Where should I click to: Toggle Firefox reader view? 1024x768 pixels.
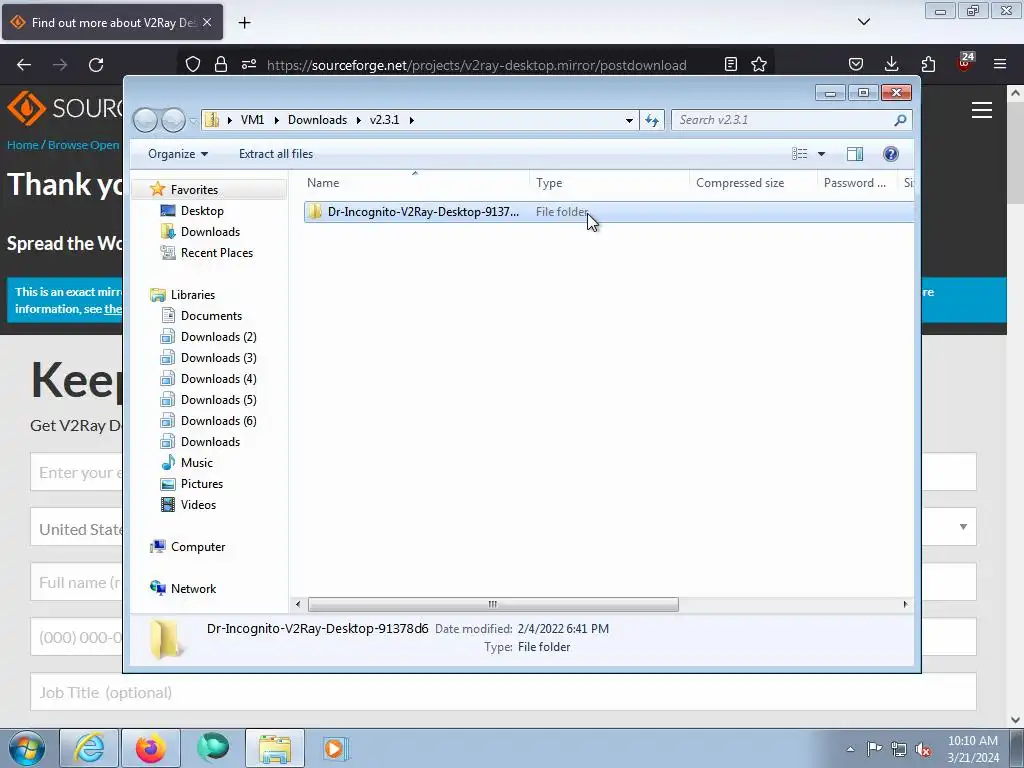[731, 64]
